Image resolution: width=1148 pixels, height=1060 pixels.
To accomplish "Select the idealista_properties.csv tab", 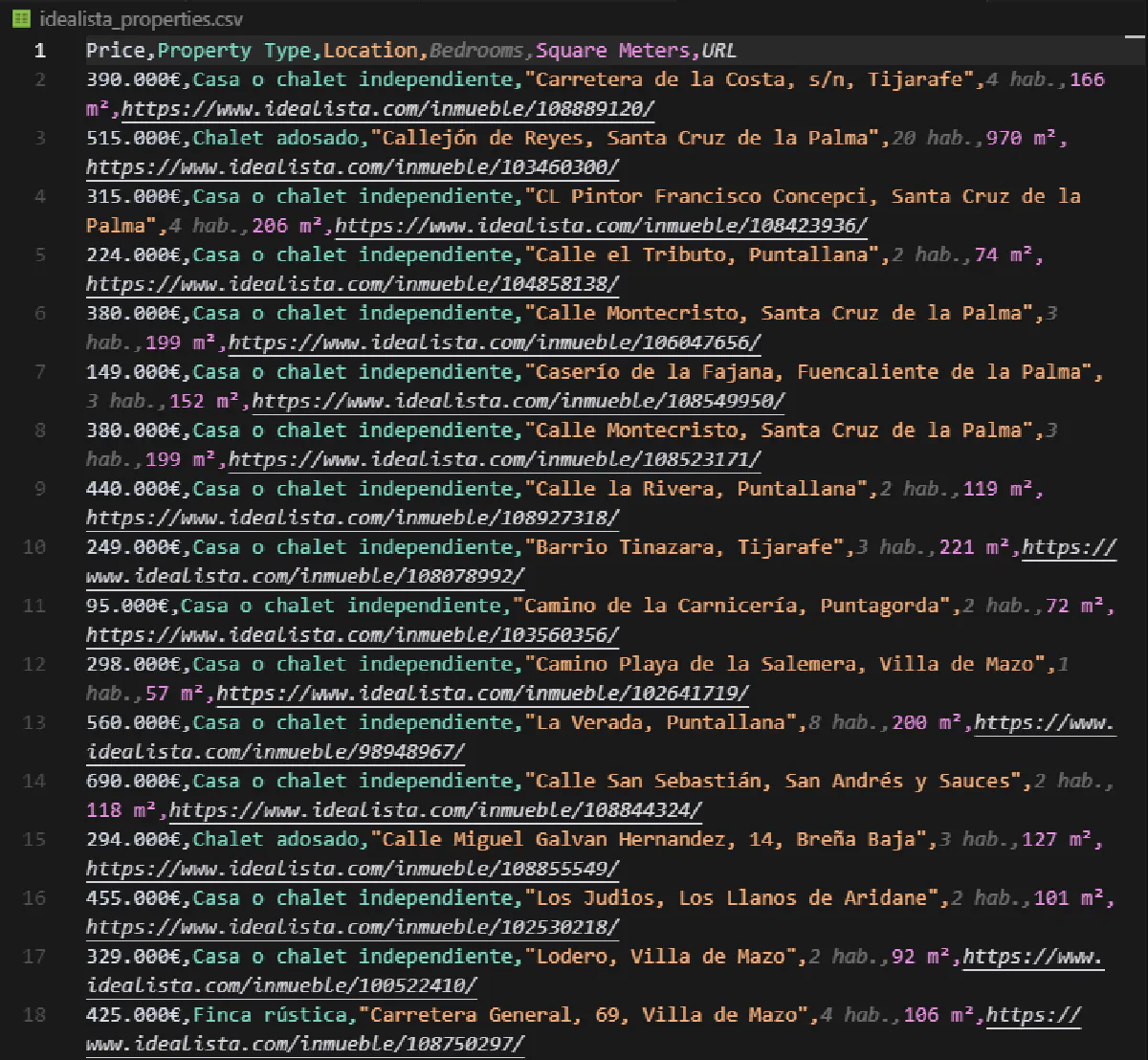I will (141, 19).
